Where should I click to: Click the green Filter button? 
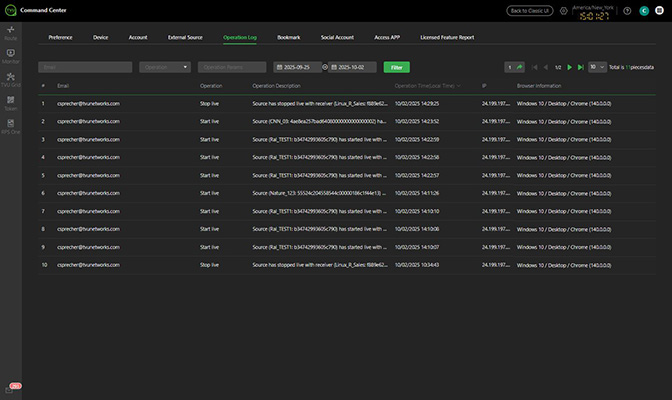pyautogui.click(x=396, y=67)
